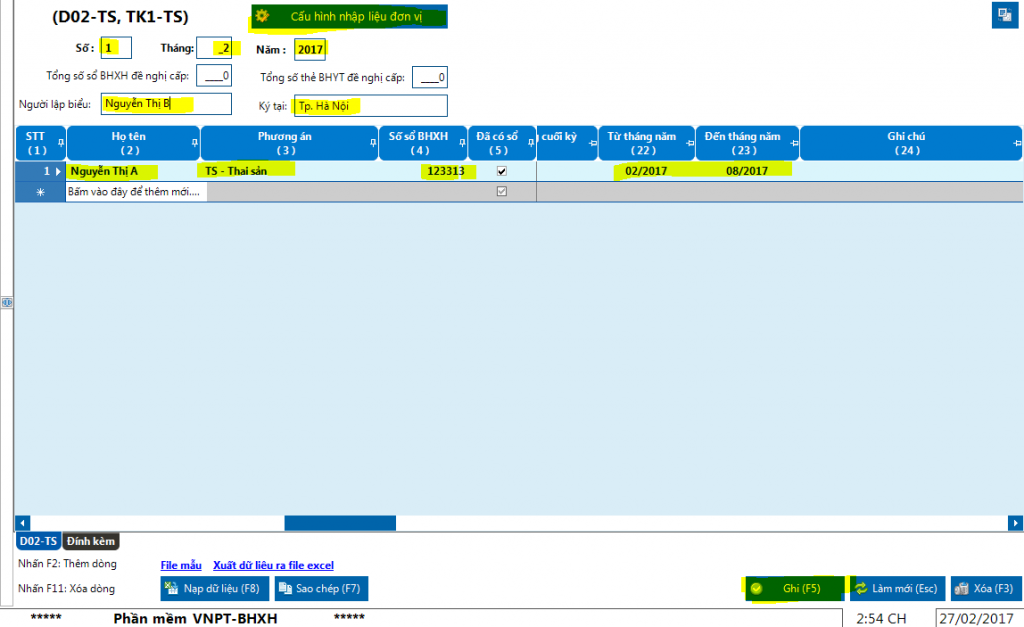
Task: Select row 1 using its row indicator arrow
Action: pyautogui.click(x=58, y=171)
